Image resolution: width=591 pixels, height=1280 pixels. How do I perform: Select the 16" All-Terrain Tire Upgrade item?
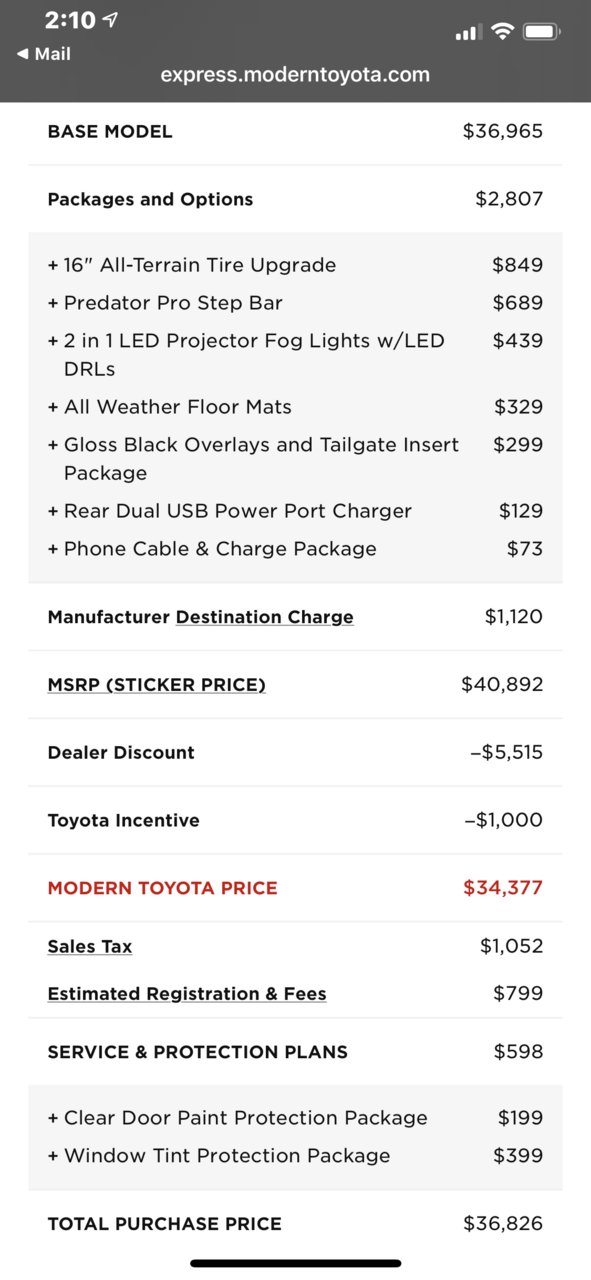(295, 265)
